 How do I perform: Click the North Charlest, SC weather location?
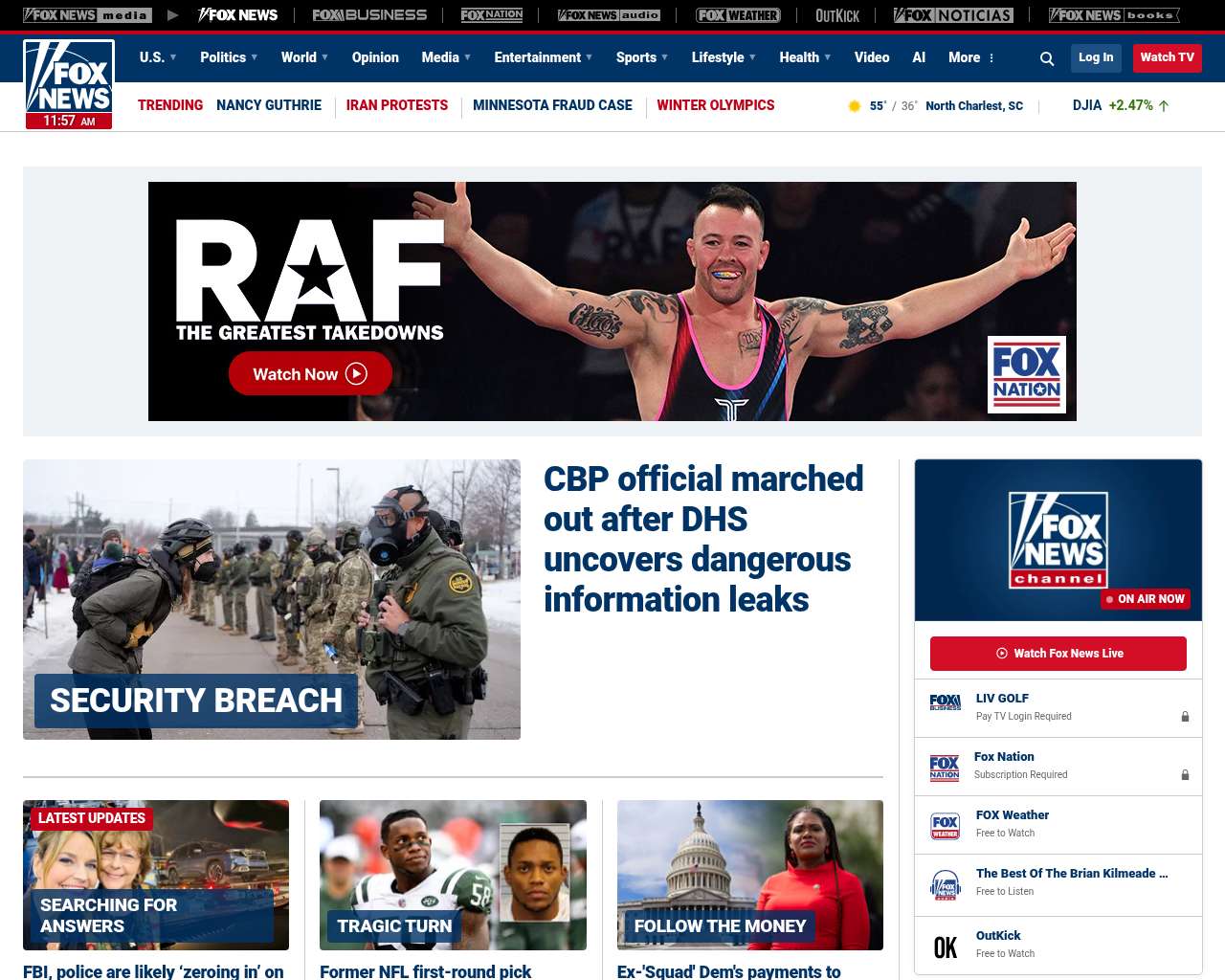tap(974, 106)
